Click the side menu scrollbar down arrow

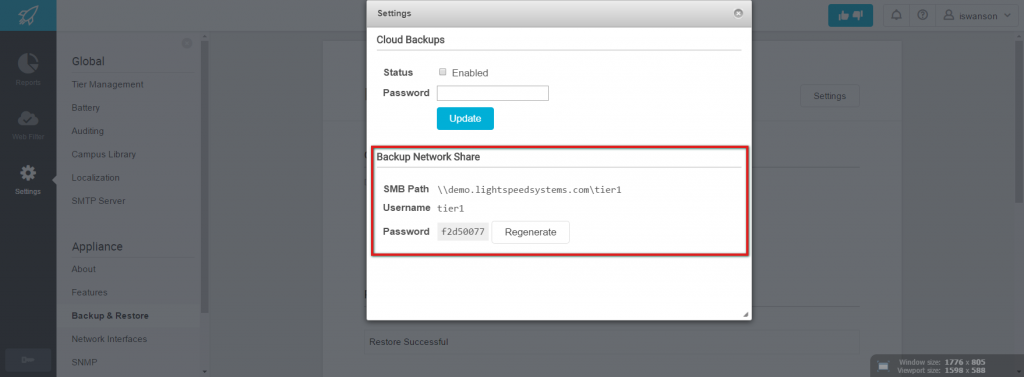coord(204,371)
